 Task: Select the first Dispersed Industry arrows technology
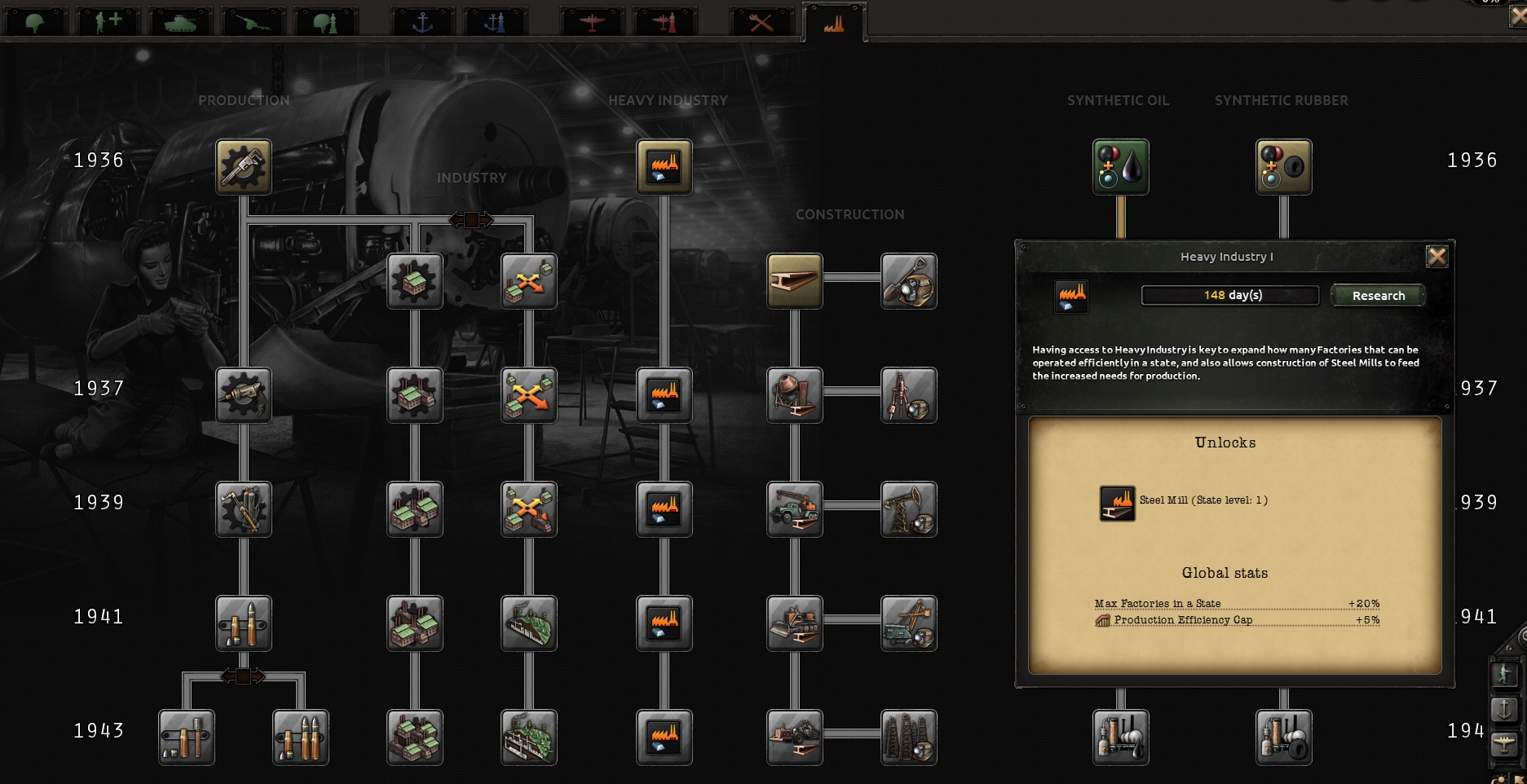click(x=529, y=281)
